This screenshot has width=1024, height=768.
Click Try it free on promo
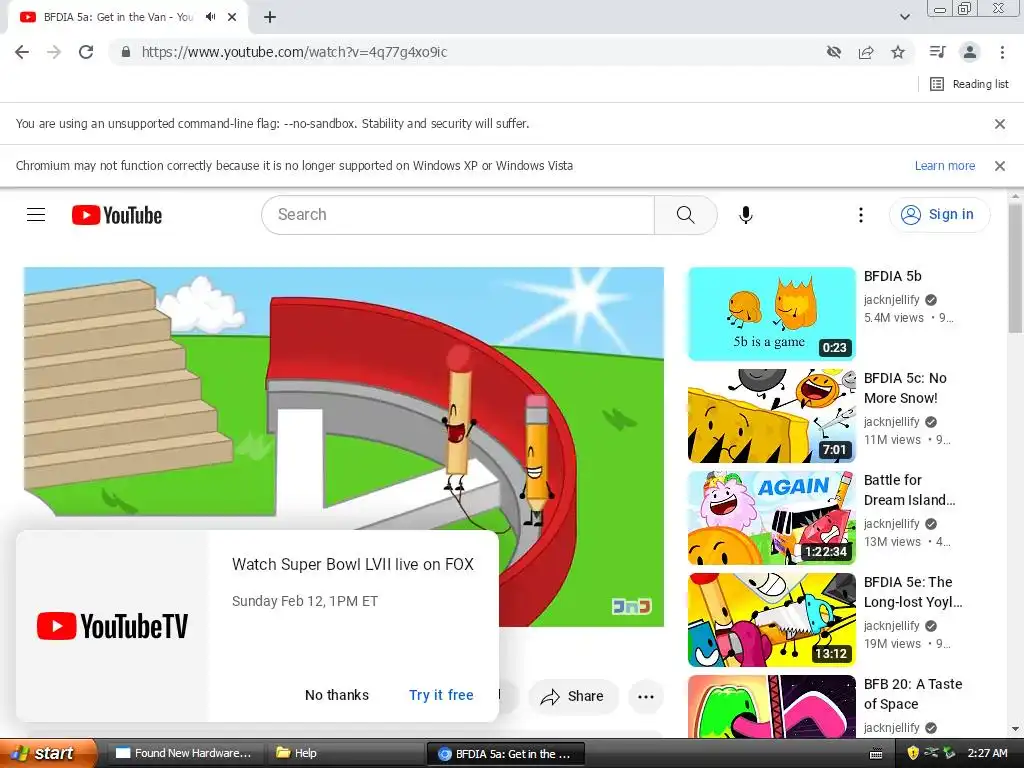(x=441, y=696)
